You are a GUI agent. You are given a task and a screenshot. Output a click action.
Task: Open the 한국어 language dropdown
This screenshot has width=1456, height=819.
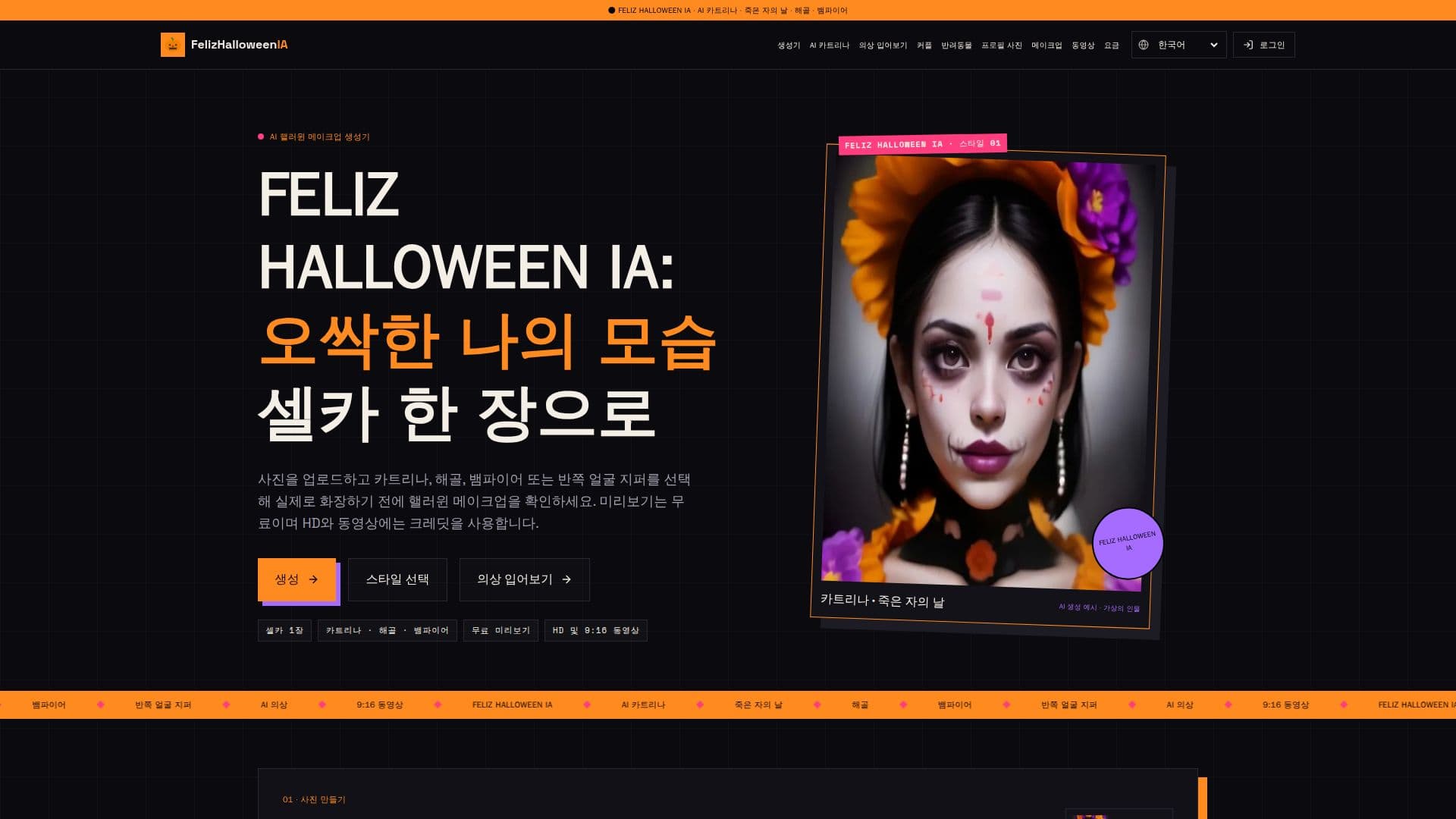(1178, 45)
